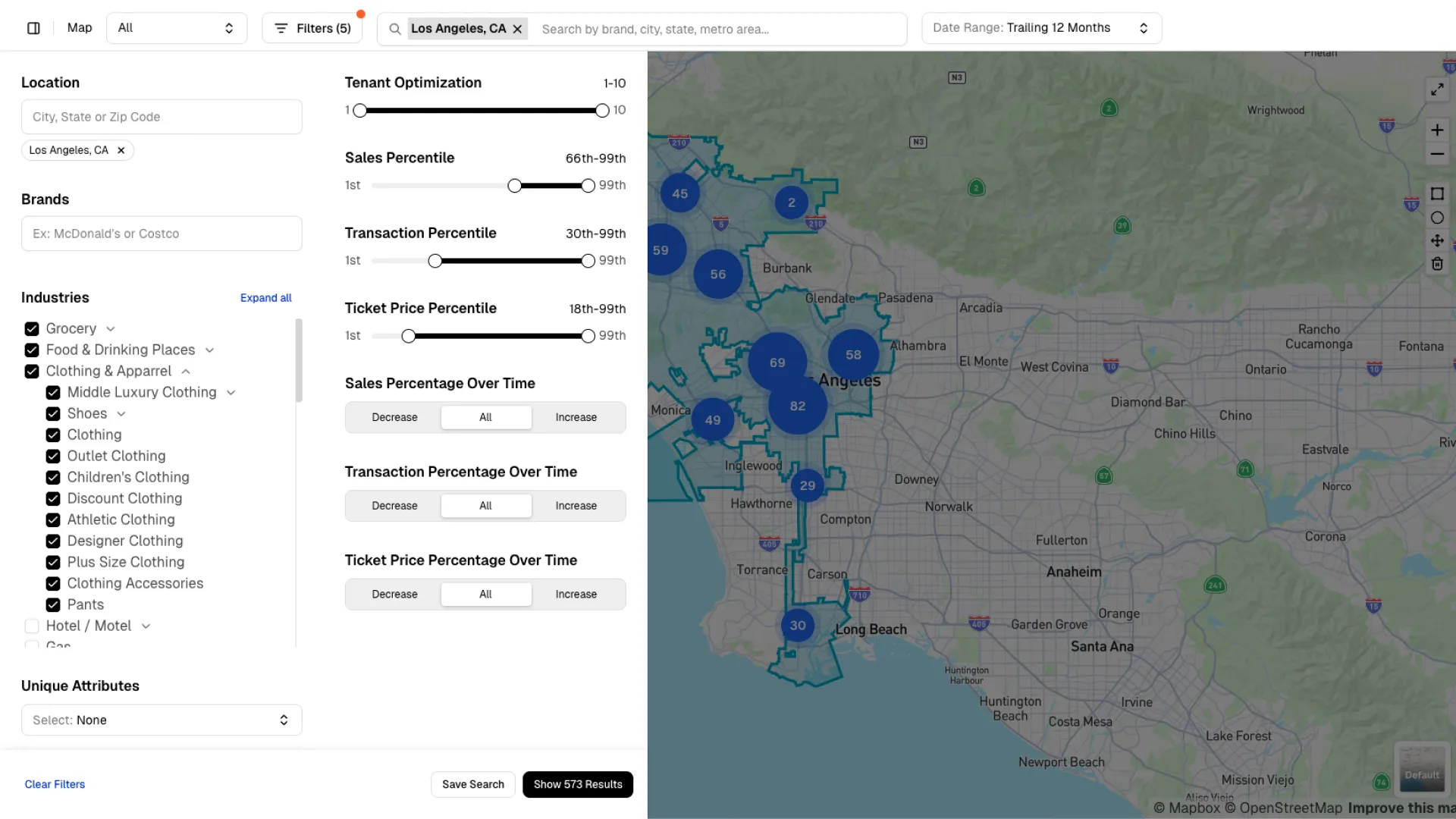The image size is (1456, 819).
Task: Open the Date Range dropdown
Action: point(1040,27)
